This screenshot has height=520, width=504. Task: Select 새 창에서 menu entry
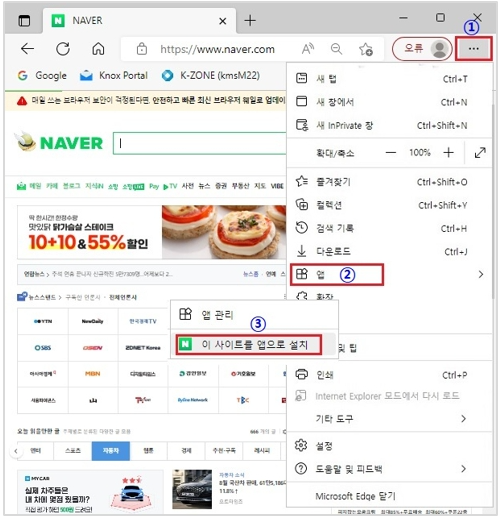click(x=389, y=102)
